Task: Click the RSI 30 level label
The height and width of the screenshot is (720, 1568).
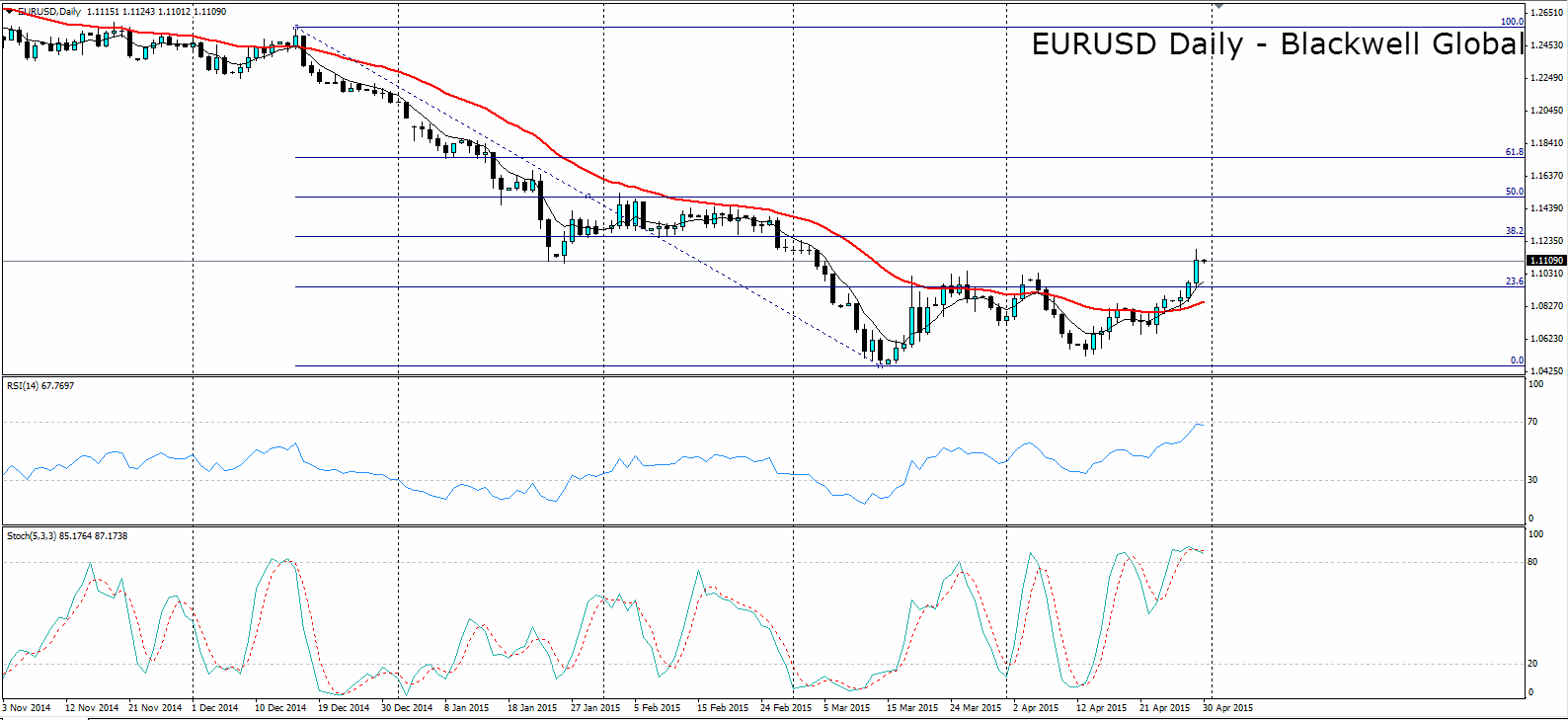Action: click(1532, 480)
